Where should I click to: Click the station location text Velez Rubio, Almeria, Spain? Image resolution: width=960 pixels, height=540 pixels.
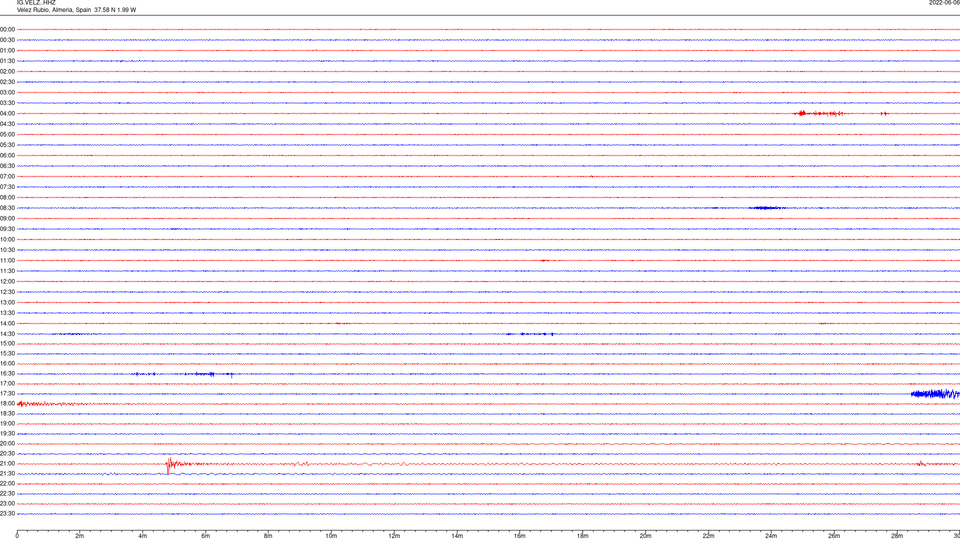pyautogui.click(x=53, y=10)
